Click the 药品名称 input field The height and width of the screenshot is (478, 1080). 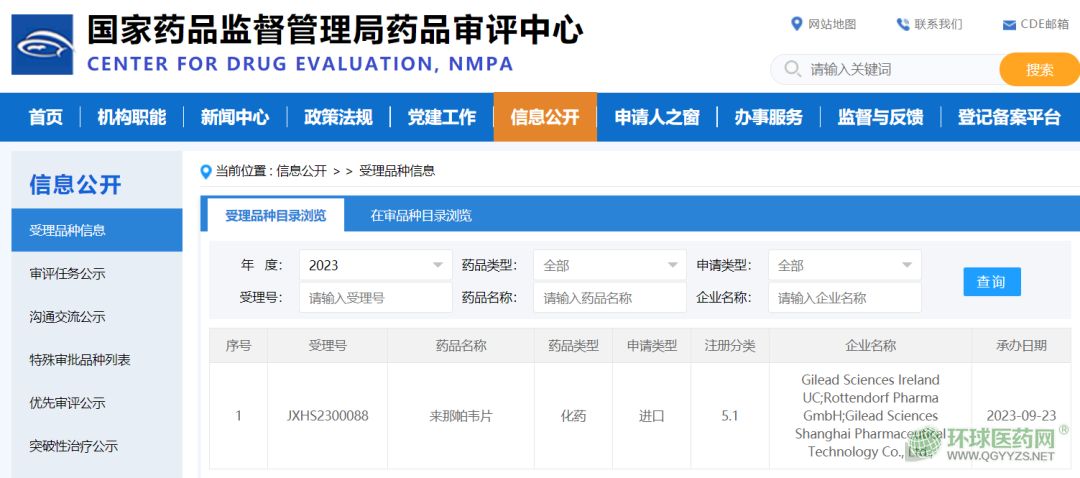(x=609, y=298)
